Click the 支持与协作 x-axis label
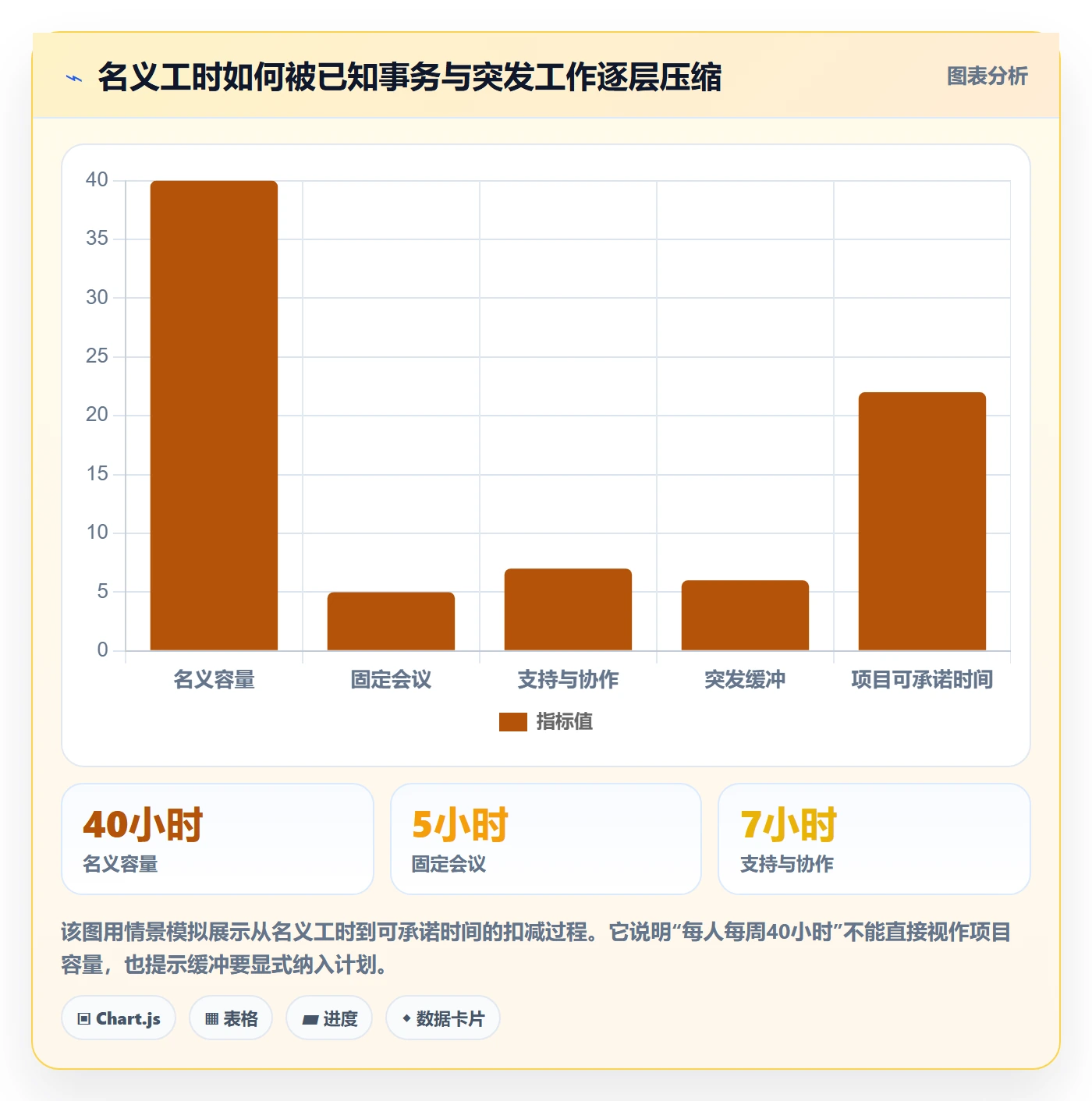The height and width of the screenshot is (1101, 1092). click(568, 680)
